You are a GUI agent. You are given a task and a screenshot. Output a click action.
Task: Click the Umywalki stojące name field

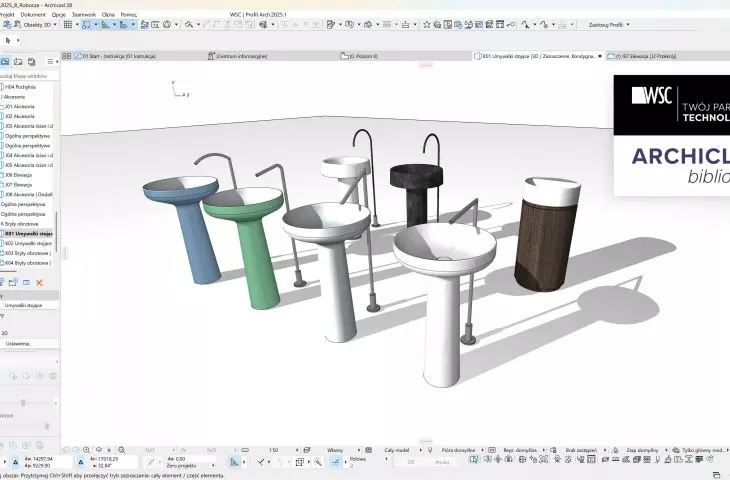pos(29,305)
